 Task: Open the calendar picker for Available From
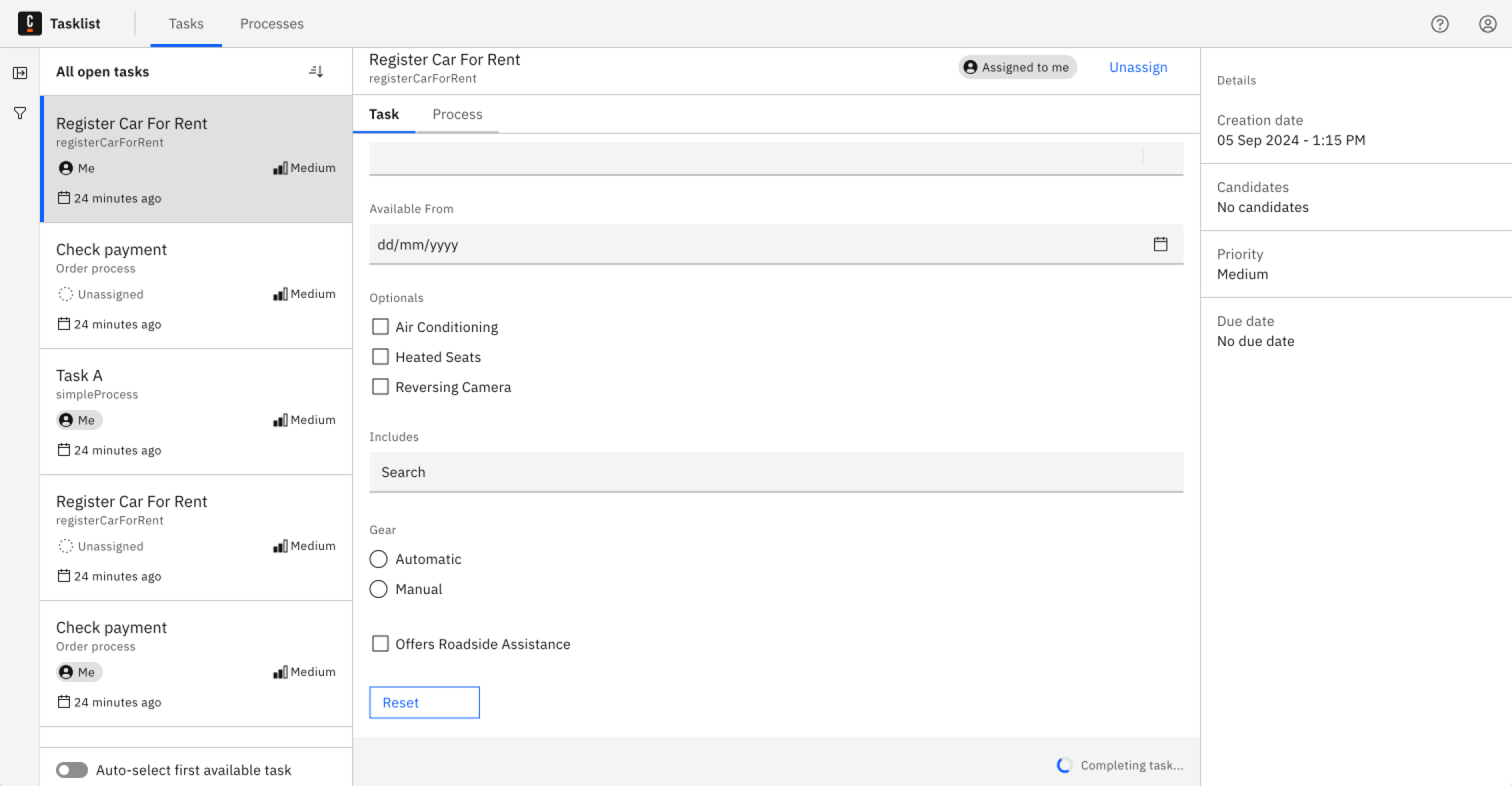click(1161, 244)
